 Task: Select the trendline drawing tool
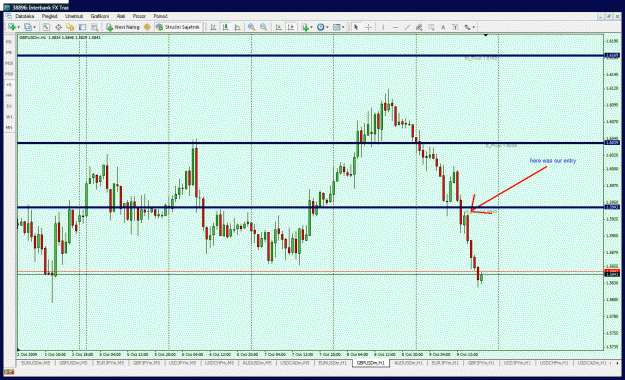pyautogui.click(x=407, y=27)
